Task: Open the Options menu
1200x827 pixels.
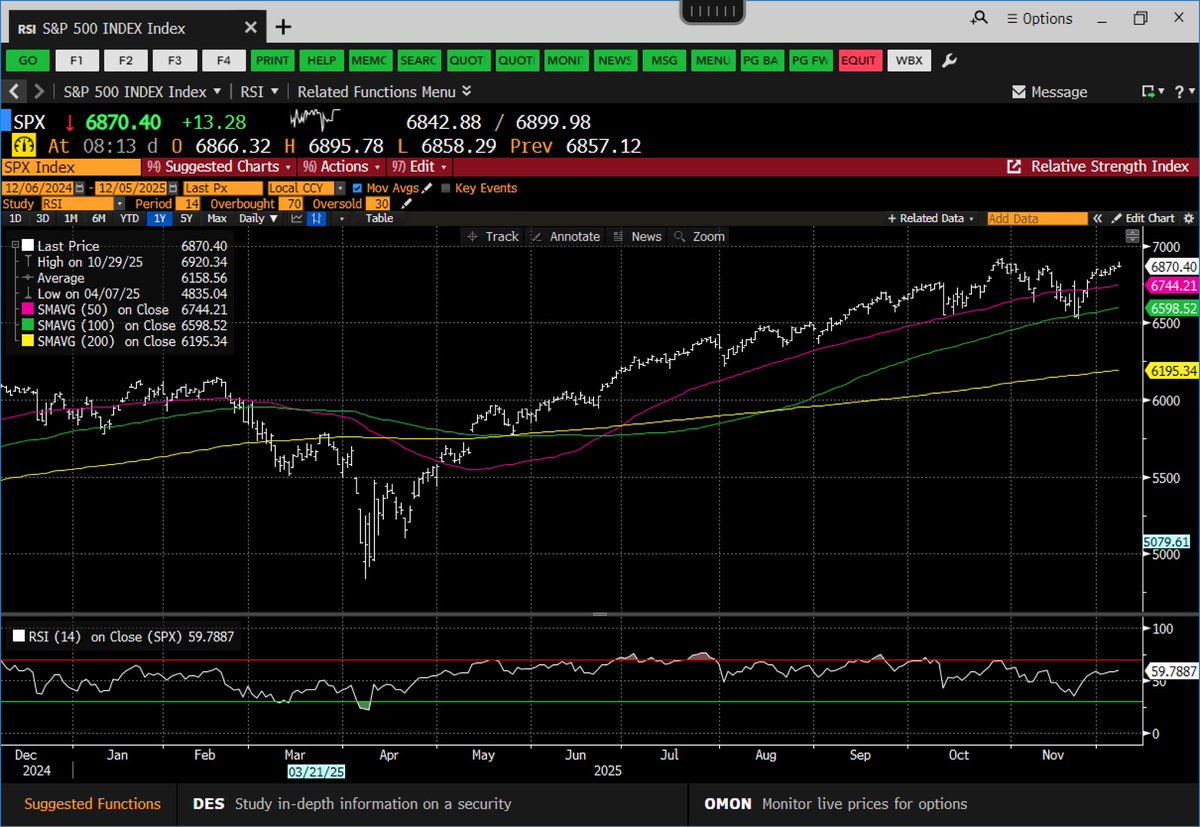Action: pos(1039,18)
